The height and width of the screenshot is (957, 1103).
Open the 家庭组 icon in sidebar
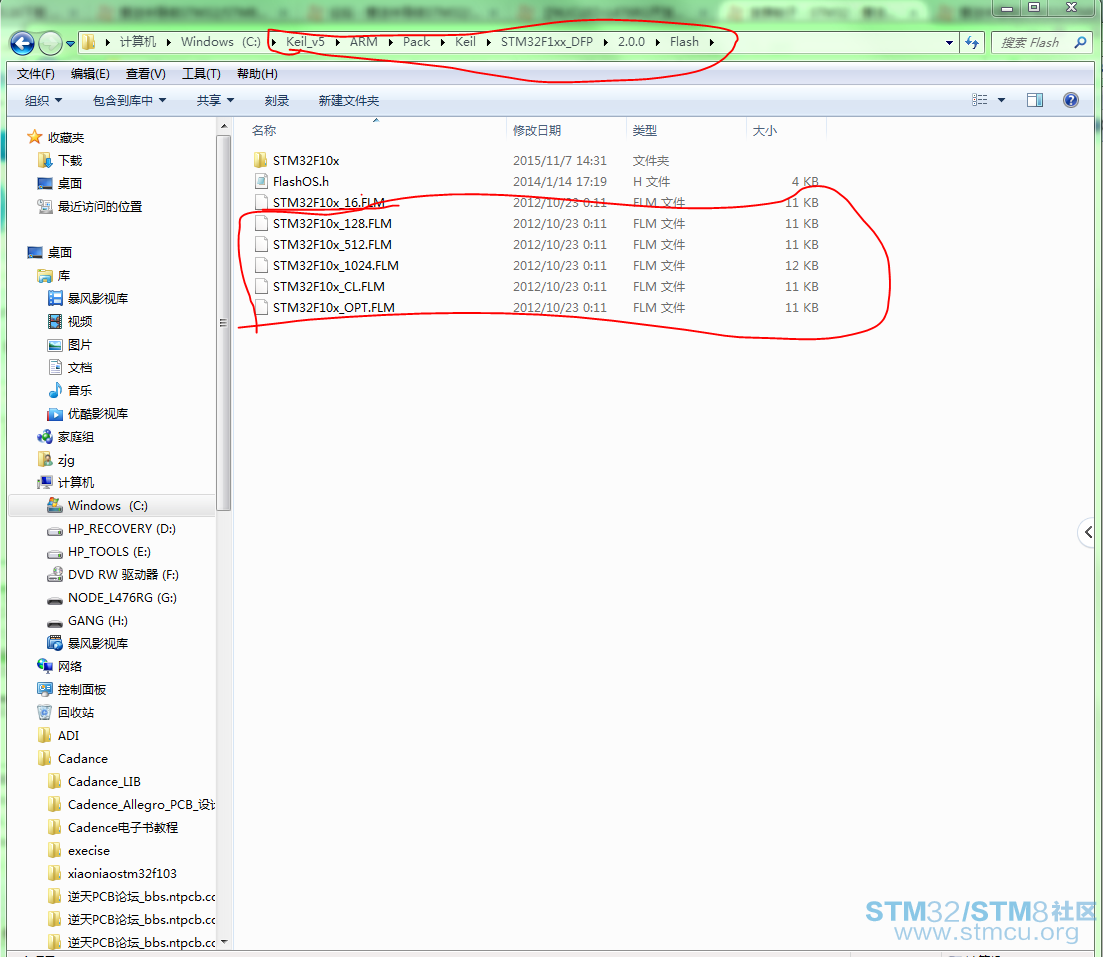45,437
